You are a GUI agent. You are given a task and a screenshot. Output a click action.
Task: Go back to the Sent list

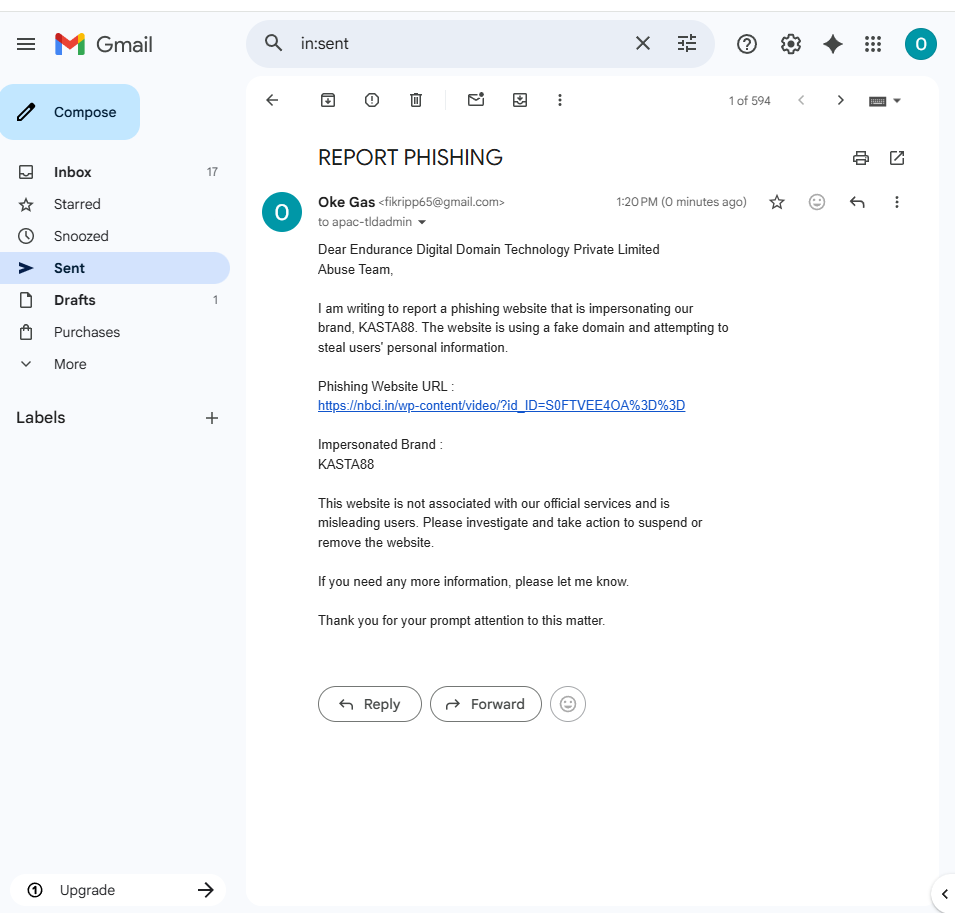point(272,100)
